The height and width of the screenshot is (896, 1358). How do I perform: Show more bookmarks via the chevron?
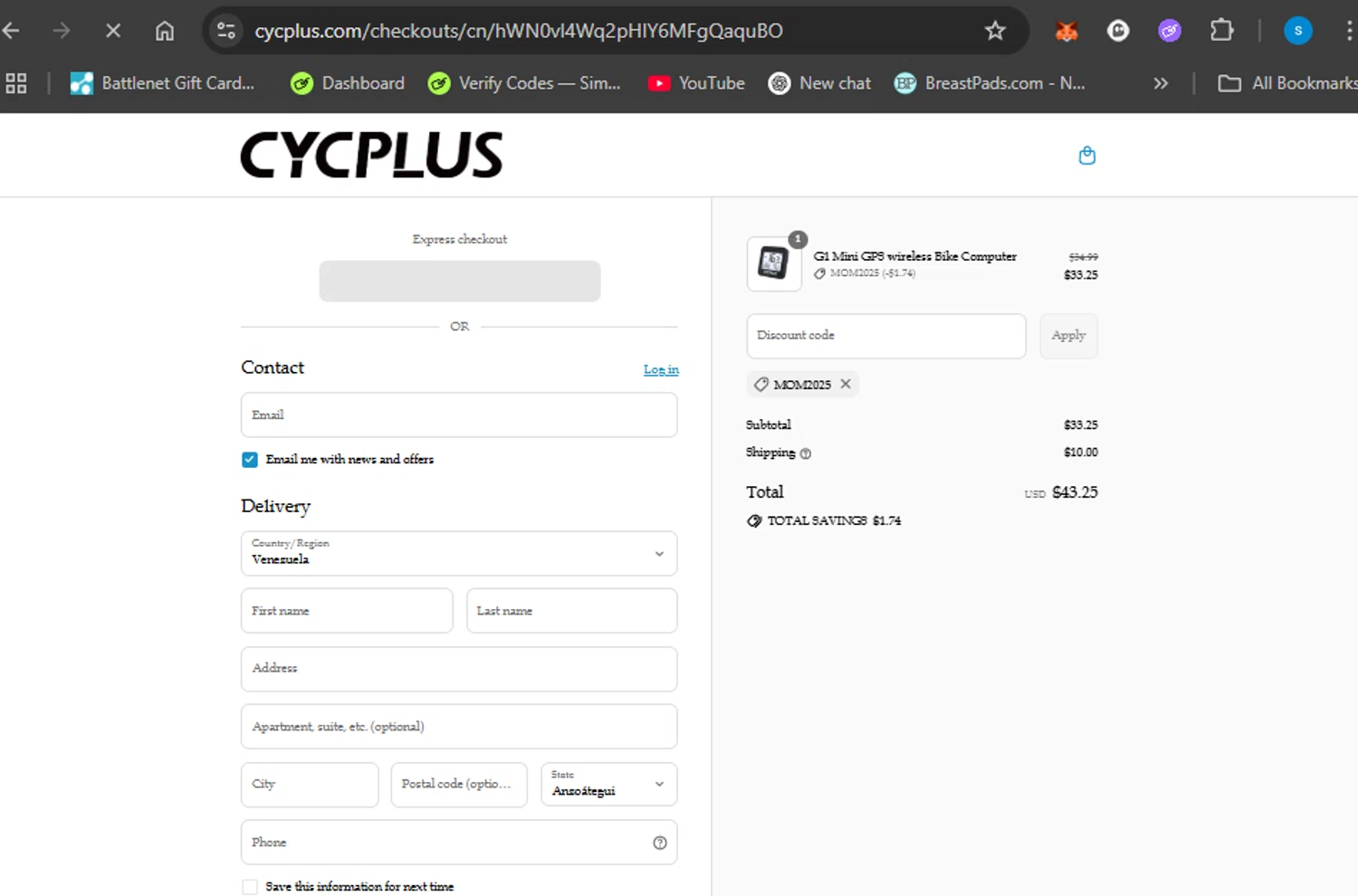[1161, 83]
